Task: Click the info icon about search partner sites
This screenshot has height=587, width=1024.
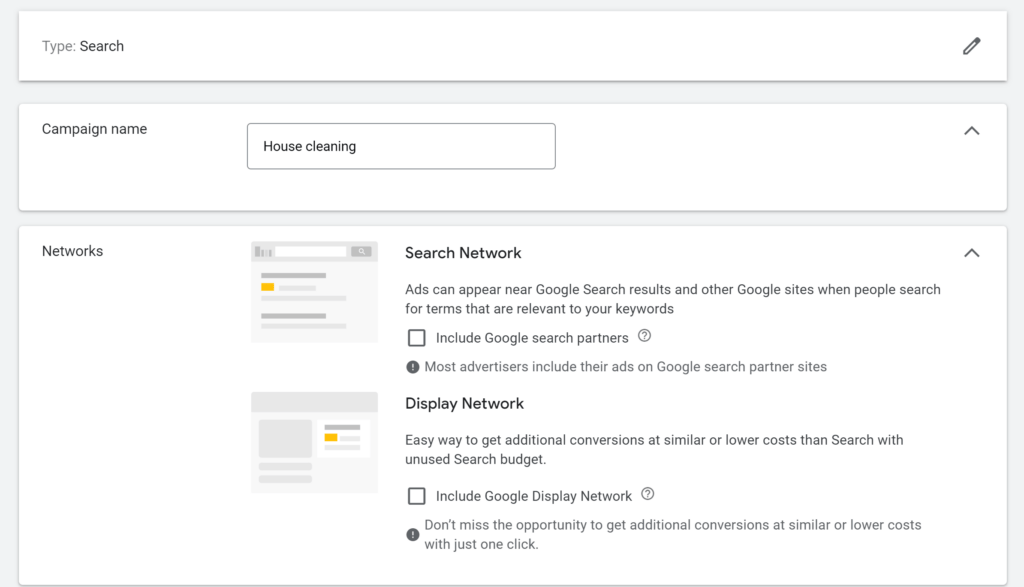Action: (411, 366)
